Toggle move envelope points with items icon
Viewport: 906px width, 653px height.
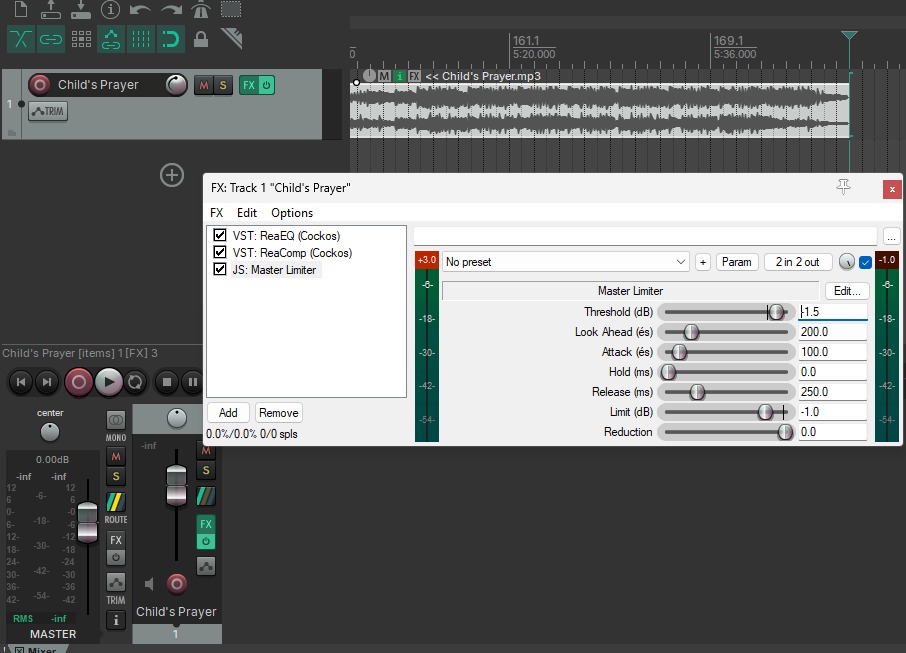point(111,39)
